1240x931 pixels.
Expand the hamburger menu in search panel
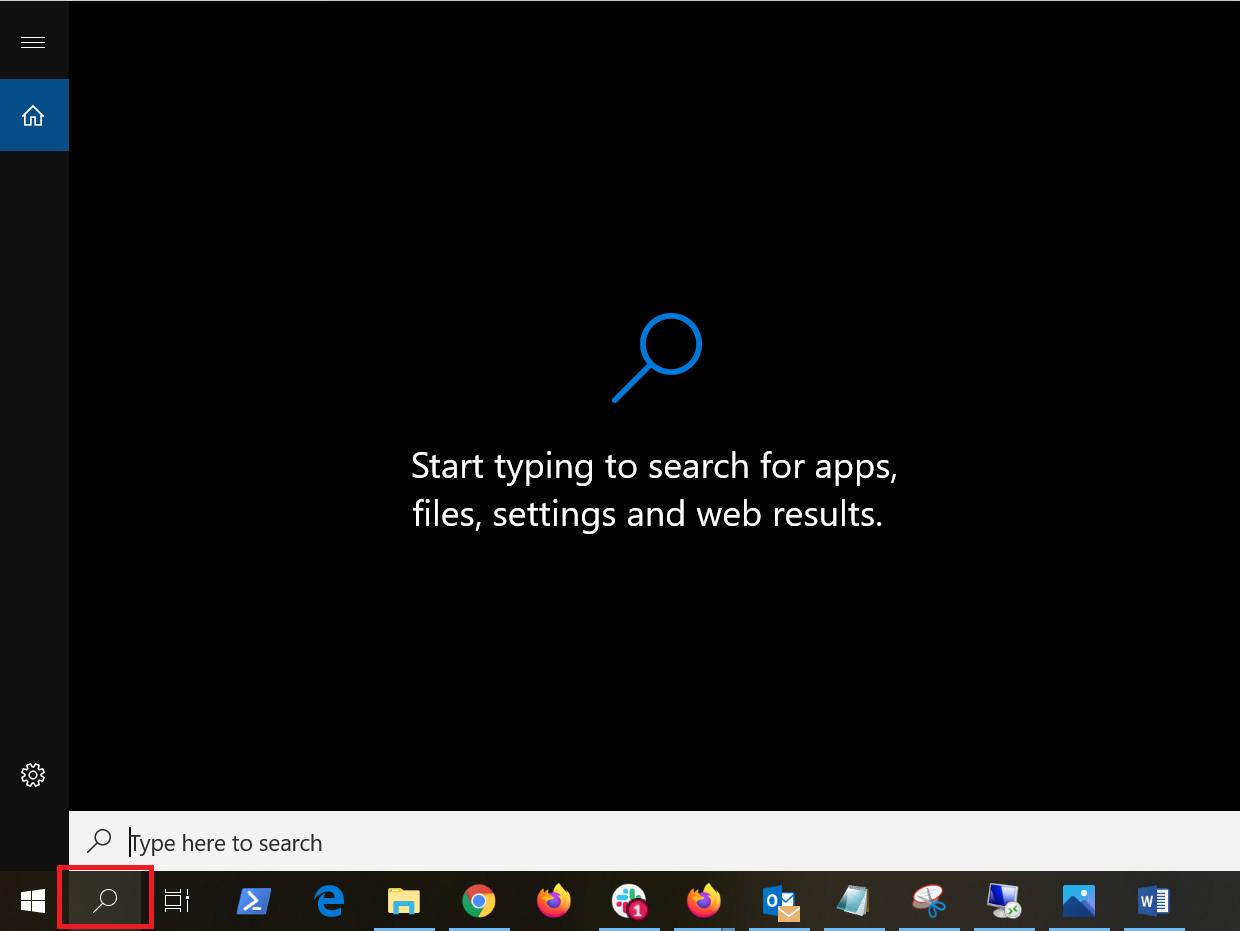(x=33, y=42)
